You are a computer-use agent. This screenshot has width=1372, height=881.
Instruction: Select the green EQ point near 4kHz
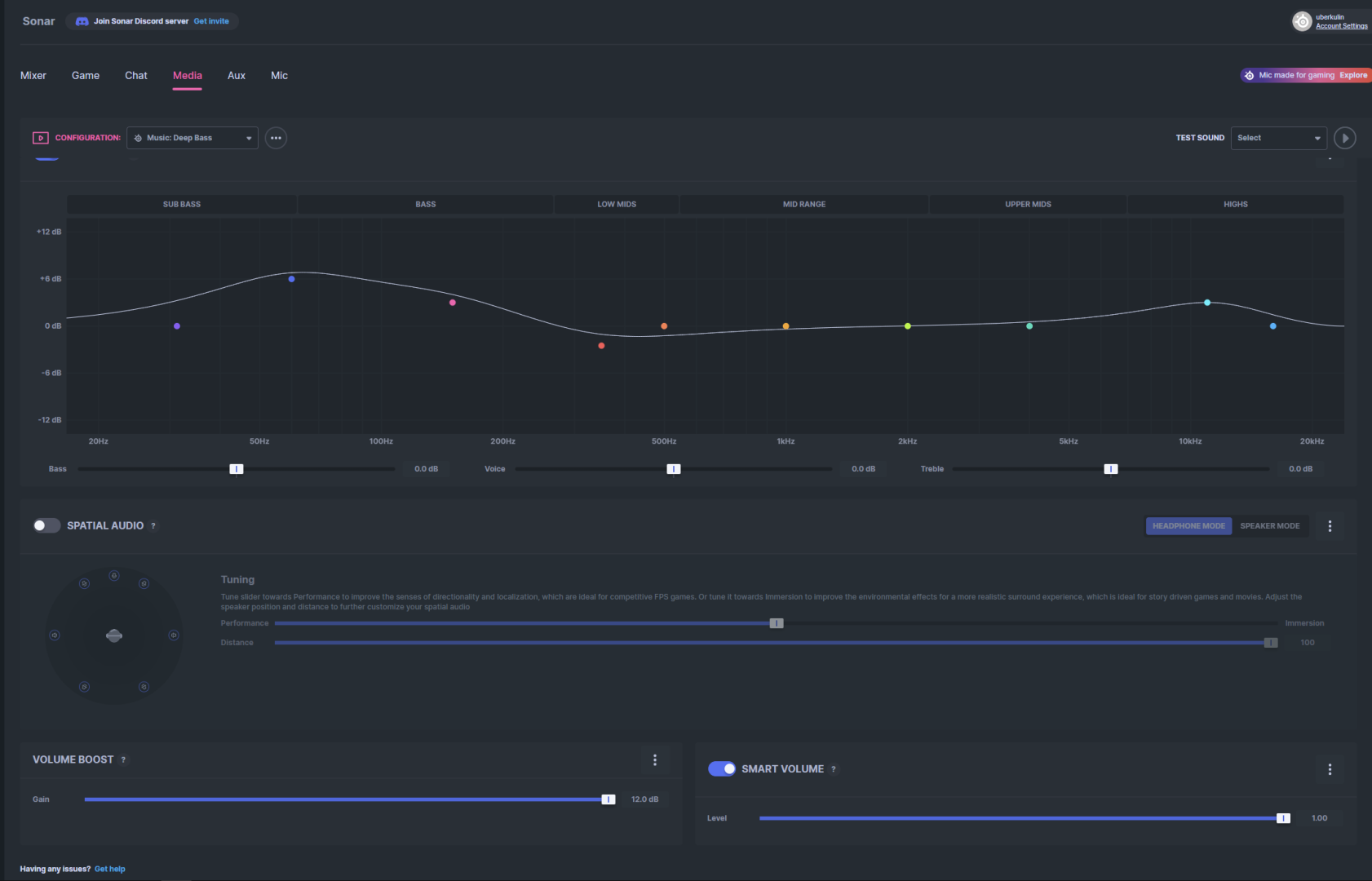pos(1029,326)
